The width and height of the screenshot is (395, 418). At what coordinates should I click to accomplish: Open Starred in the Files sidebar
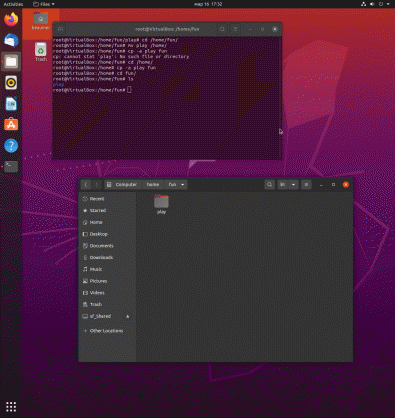(107, 211)
